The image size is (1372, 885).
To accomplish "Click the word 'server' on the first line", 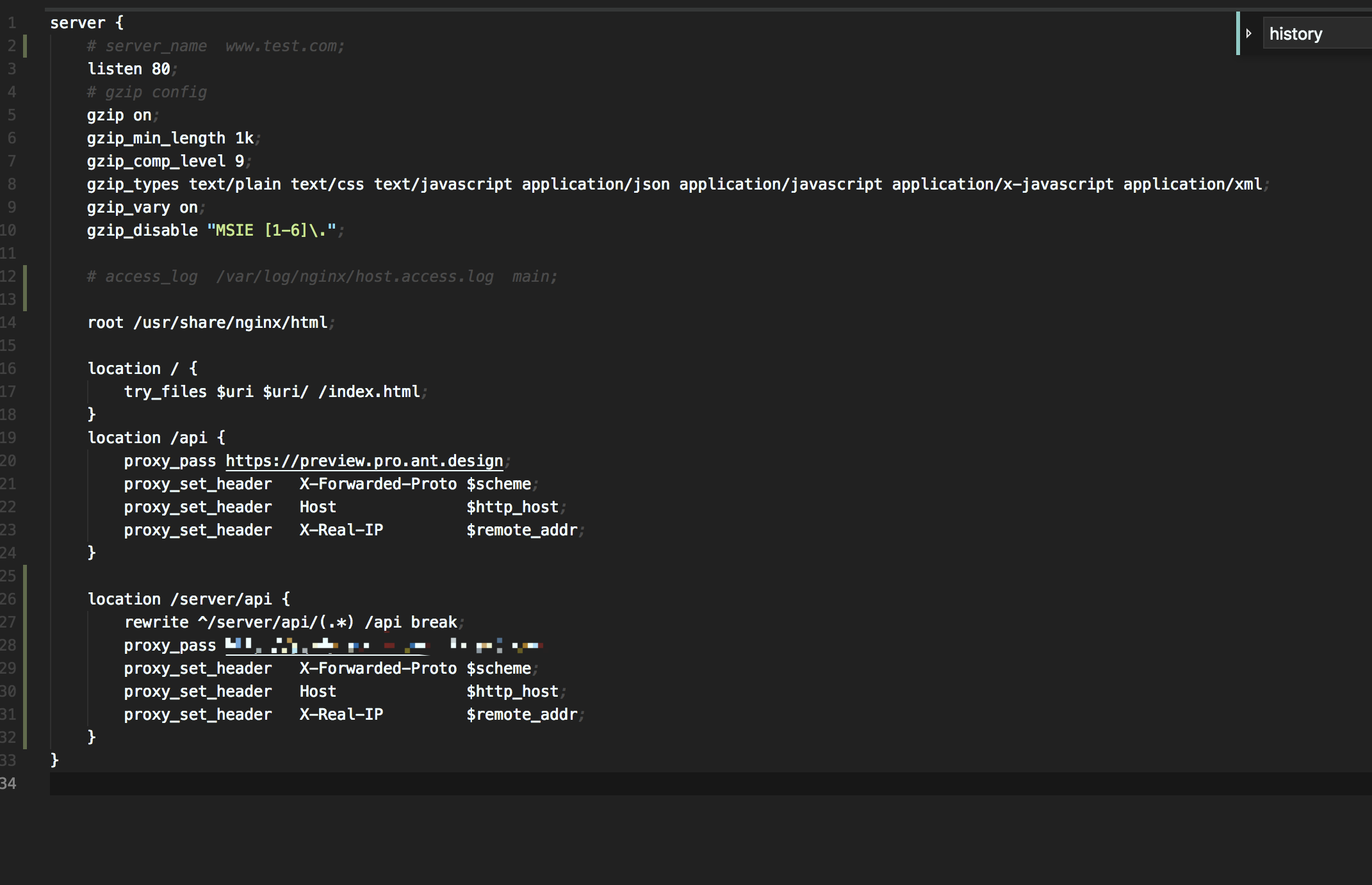I will [x=78, y=23].
